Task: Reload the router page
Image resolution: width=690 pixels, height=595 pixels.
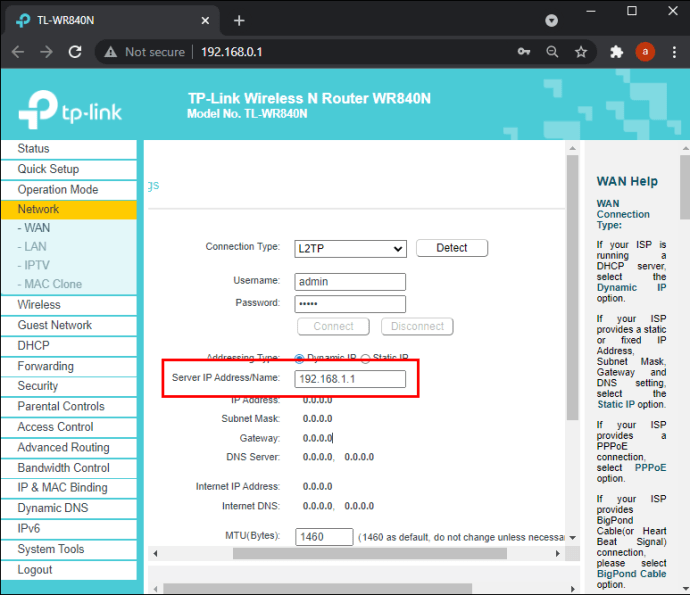Action: click(x=75, y=52)
